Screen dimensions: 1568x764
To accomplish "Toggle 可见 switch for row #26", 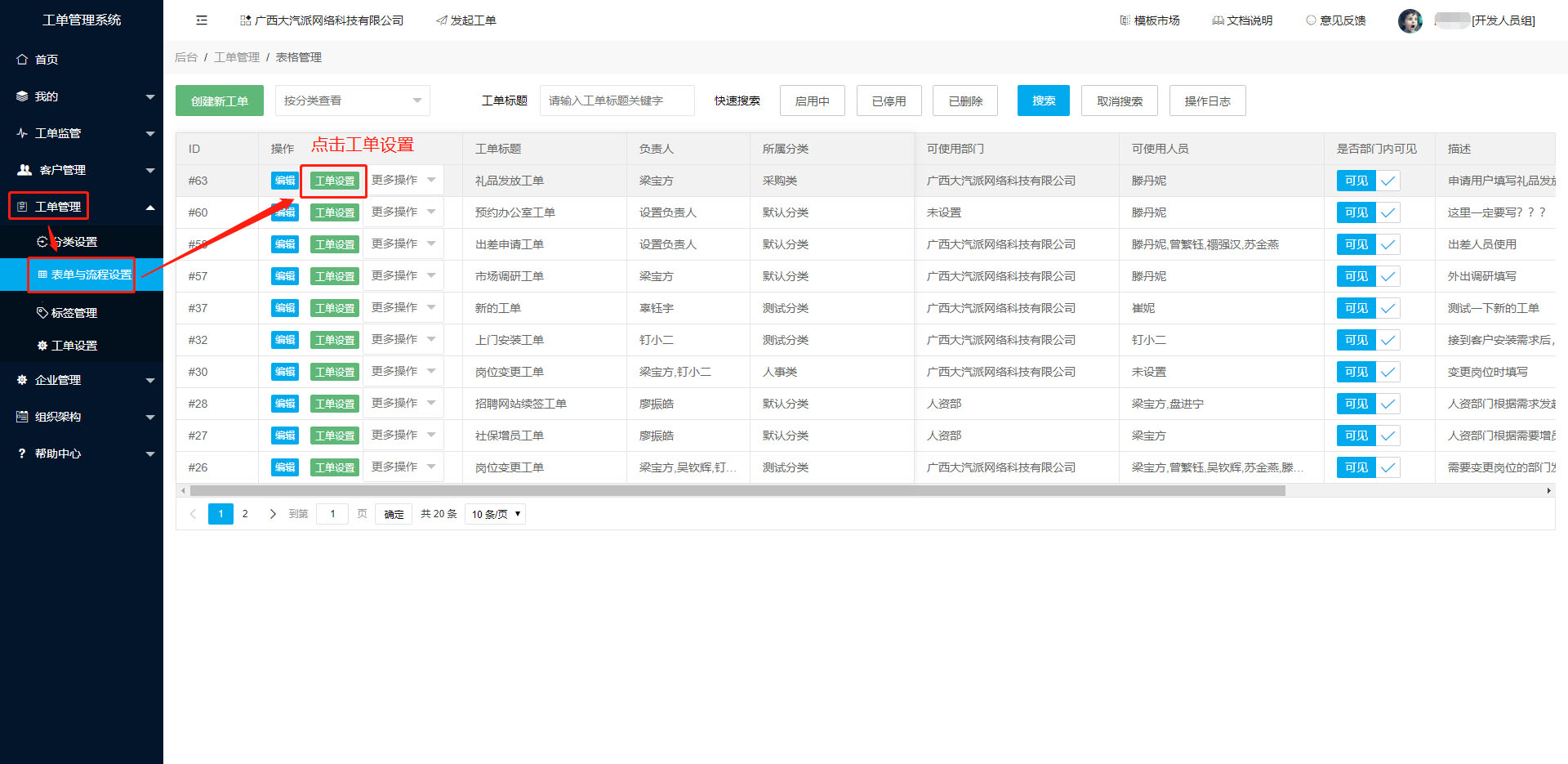I will (x=1368, y=467).
